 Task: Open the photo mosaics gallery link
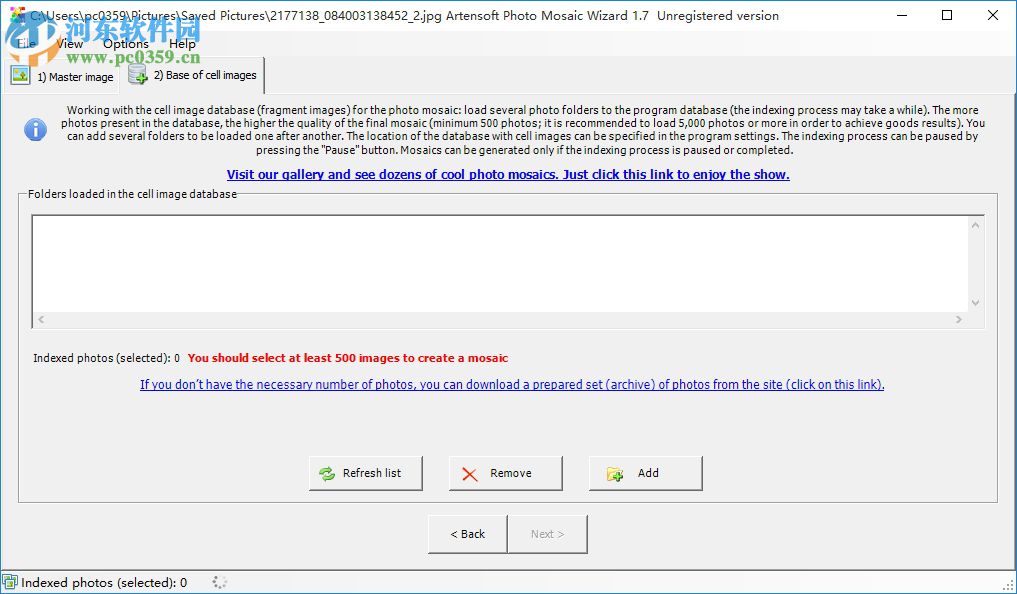point(508,174)
